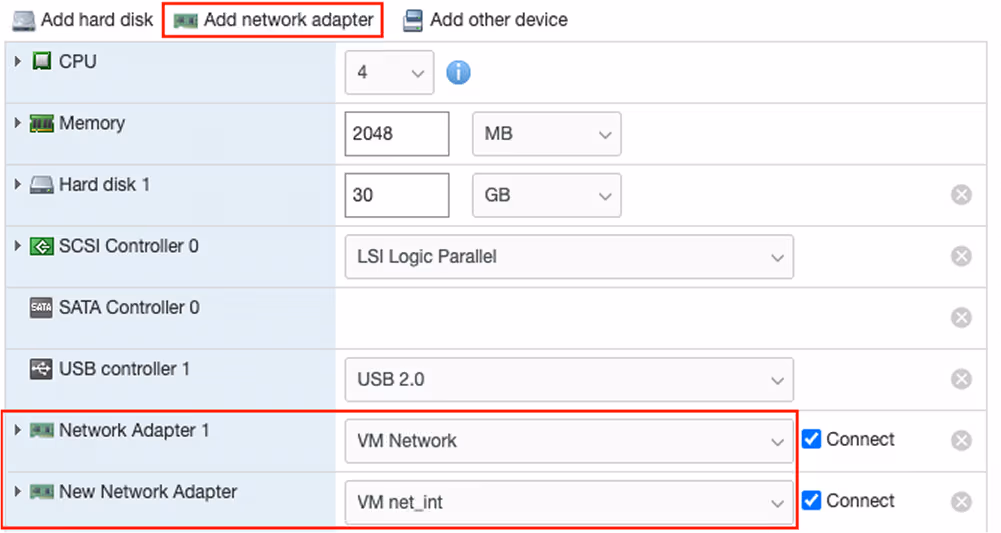The width and height of the screenshot is (1001, 533).
Task: Delete the New Network Adapter entry
Action: [961, 502]
